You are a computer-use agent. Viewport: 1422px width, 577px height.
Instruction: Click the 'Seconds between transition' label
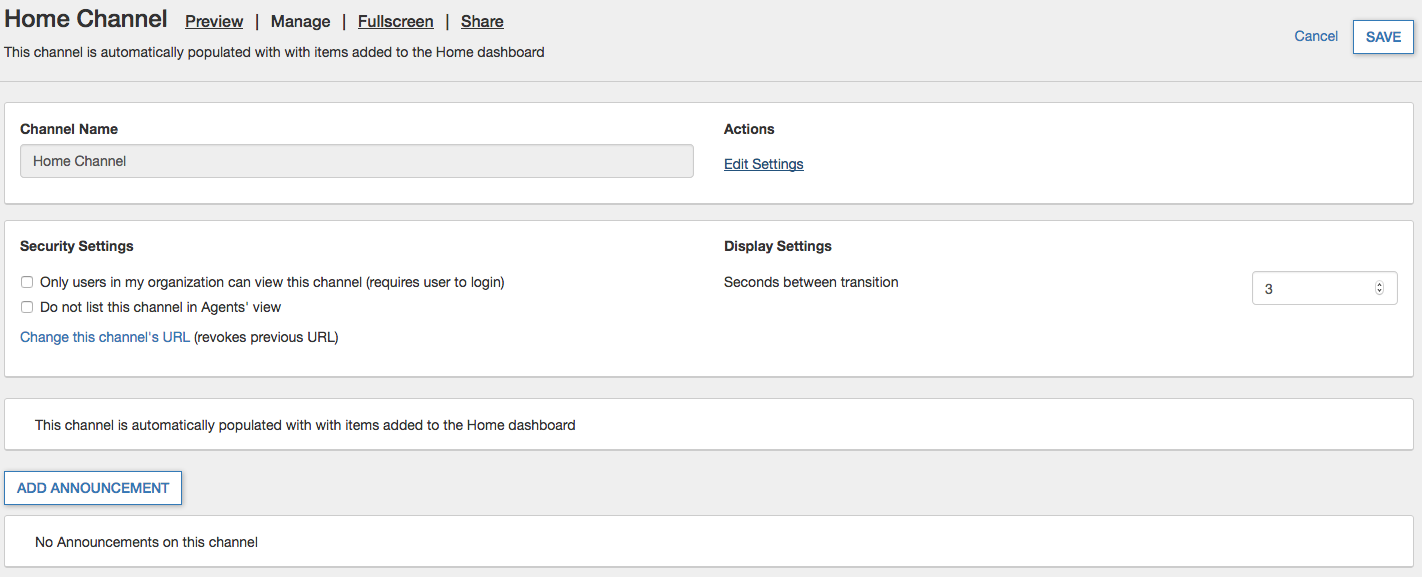(811, 282)
